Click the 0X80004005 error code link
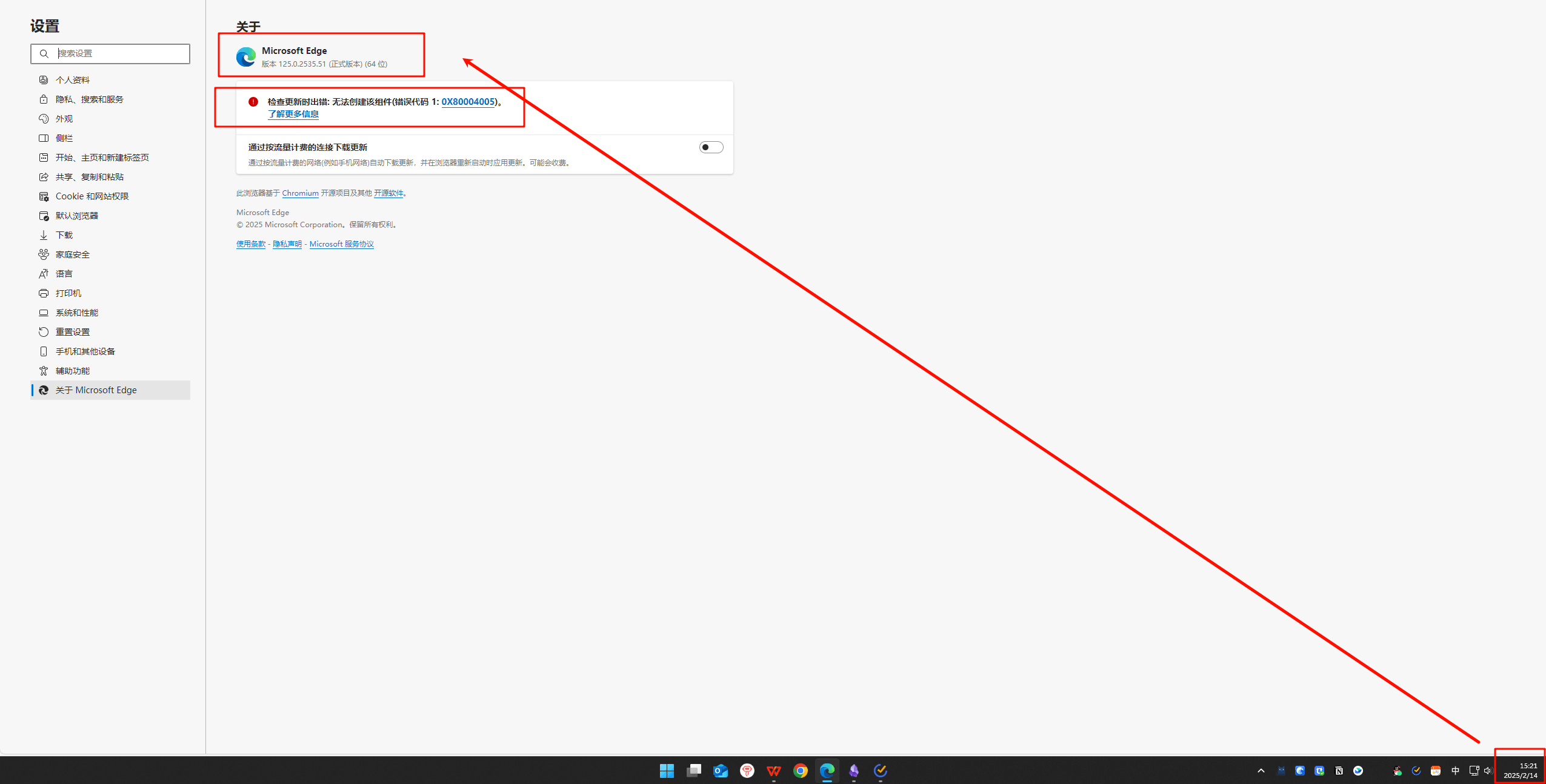 468,102
